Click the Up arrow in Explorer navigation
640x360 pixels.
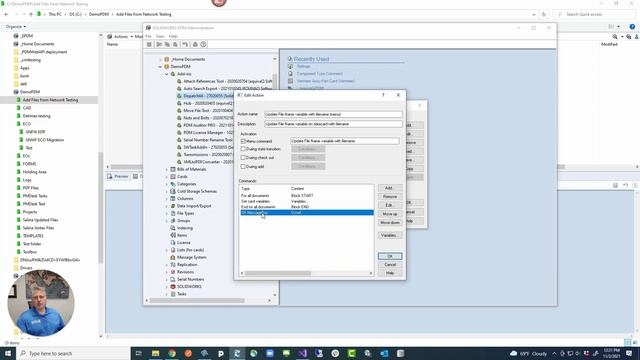(31, 14)
